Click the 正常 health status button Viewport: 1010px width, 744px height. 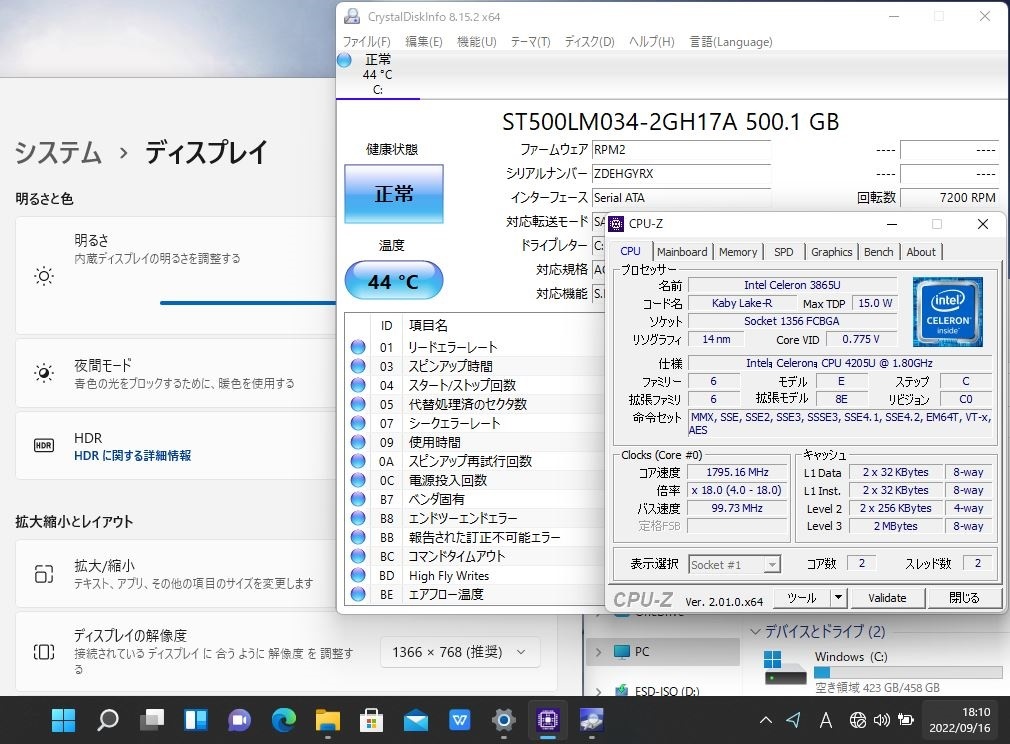click(x=394, y=194)
